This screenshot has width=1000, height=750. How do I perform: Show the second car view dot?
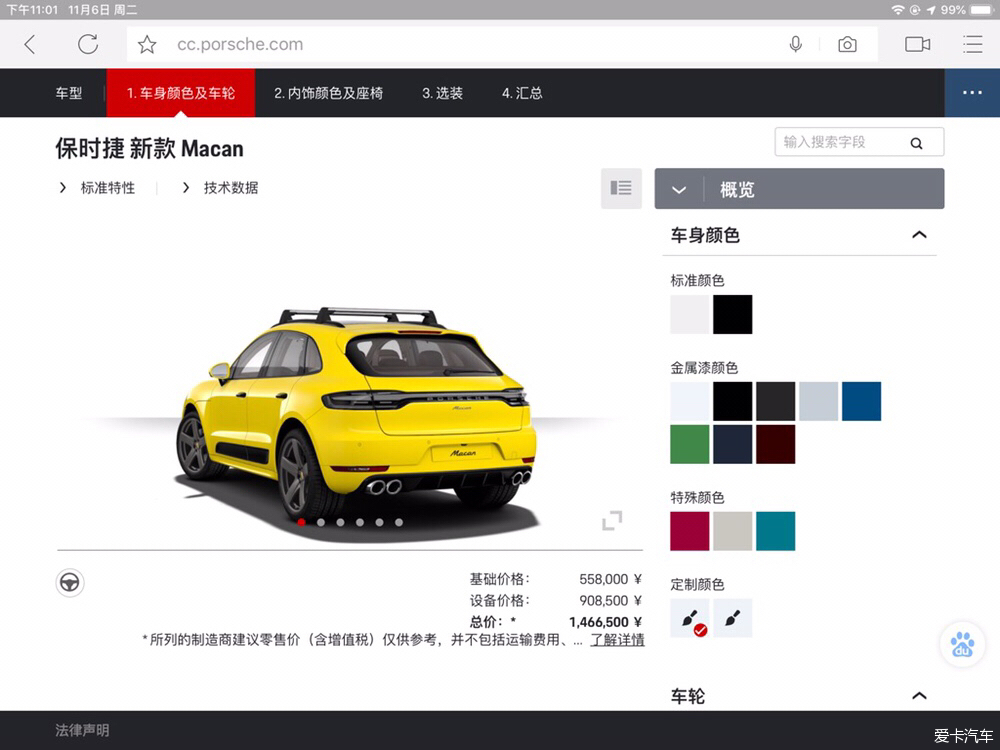(x=321, y=522)
